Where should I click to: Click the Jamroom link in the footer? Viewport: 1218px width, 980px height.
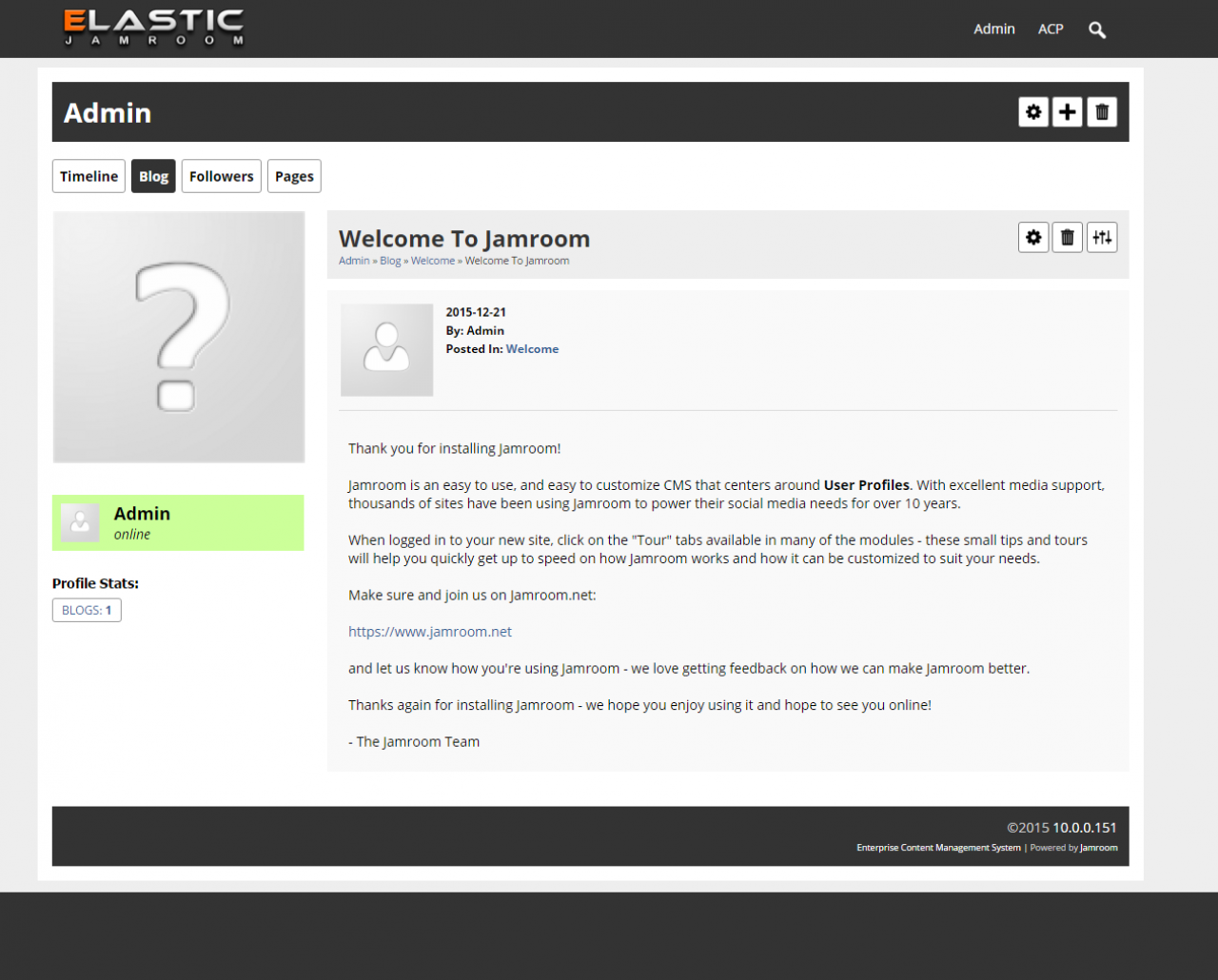[1099, 848]
